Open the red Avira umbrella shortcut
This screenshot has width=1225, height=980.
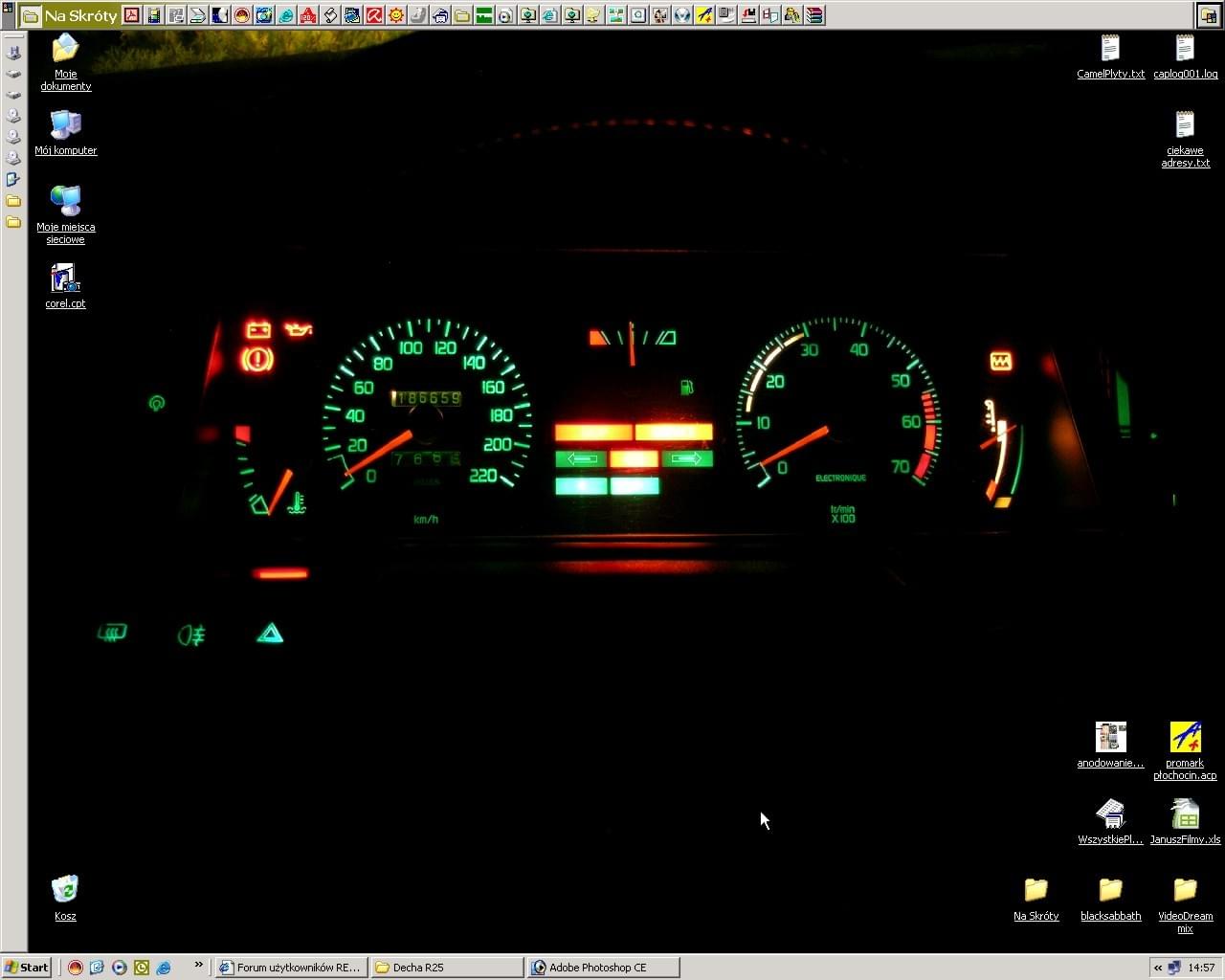pyautogui.click(x=374, y=15)
